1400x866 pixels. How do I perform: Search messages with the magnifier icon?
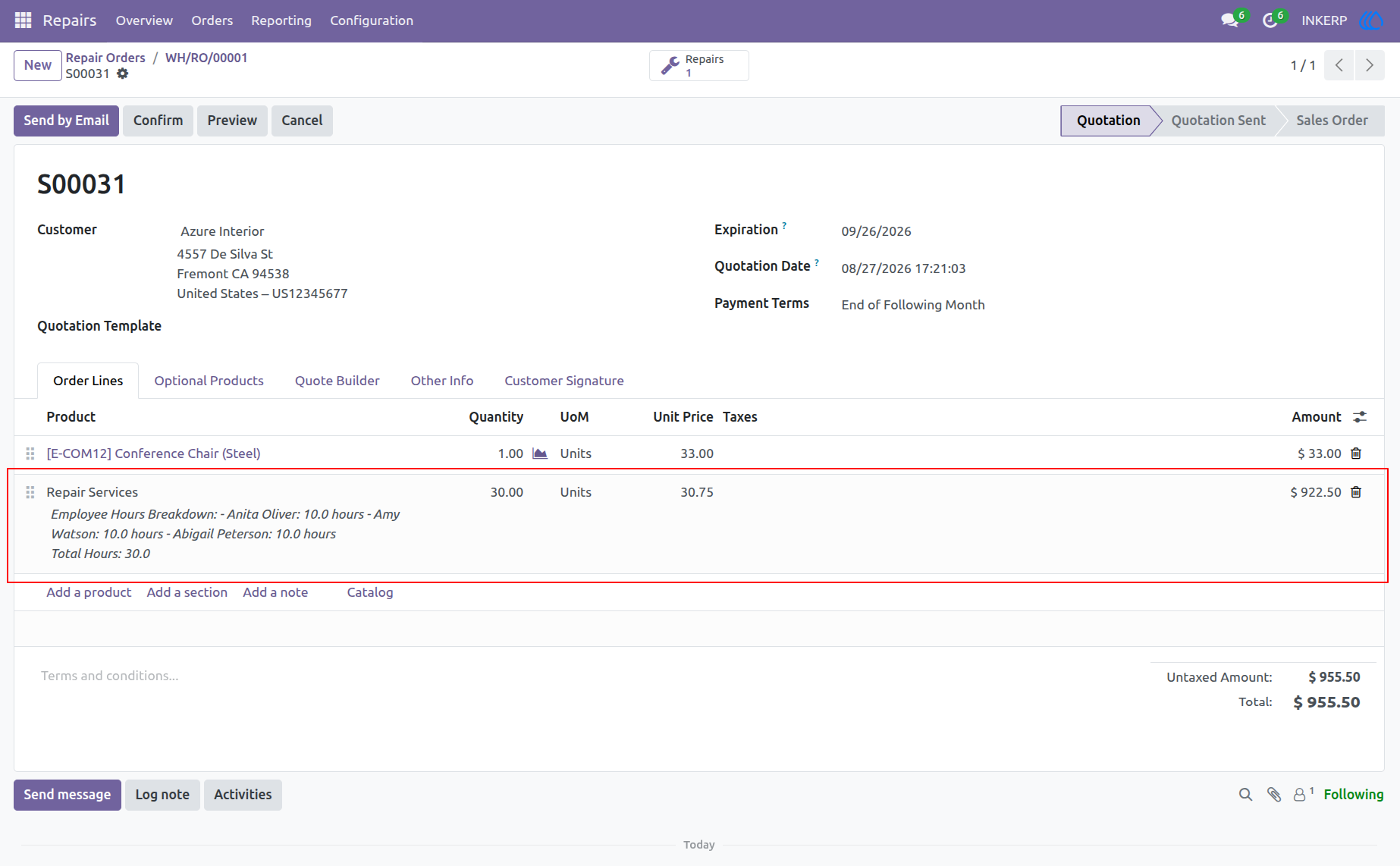pos(1245,795)
